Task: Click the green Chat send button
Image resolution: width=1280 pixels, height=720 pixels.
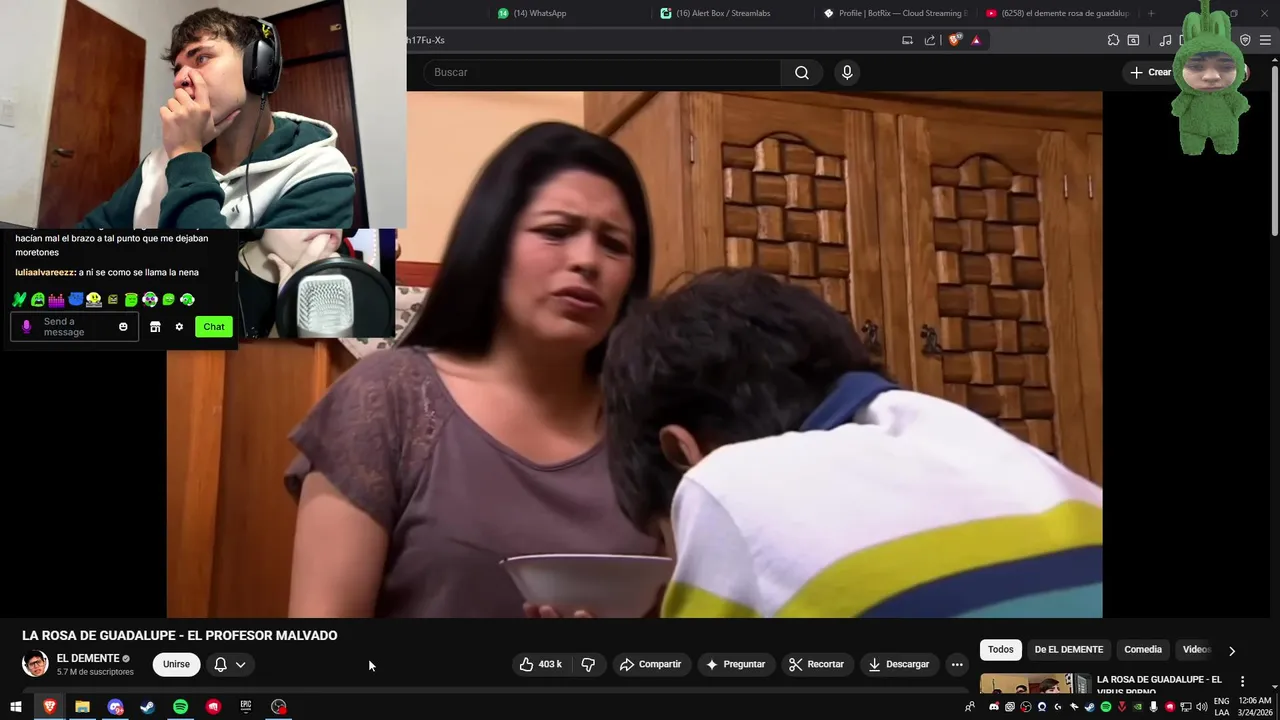Action: tap(214, 327)
